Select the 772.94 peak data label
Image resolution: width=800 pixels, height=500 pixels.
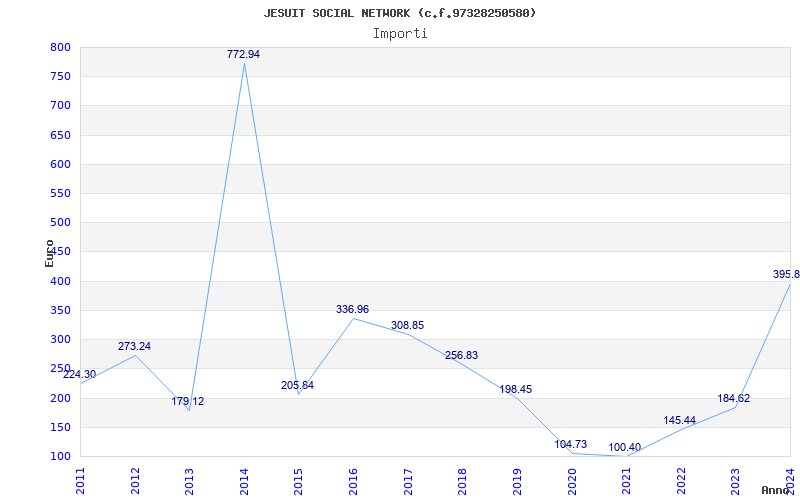pyautogui.click(x=243, y=54)
